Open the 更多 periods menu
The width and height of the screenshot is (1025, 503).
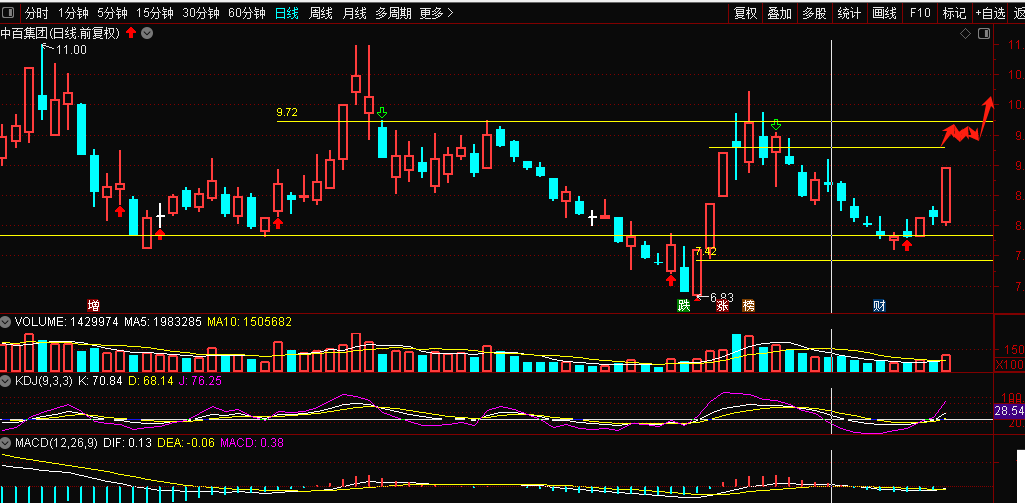(436, 12)
